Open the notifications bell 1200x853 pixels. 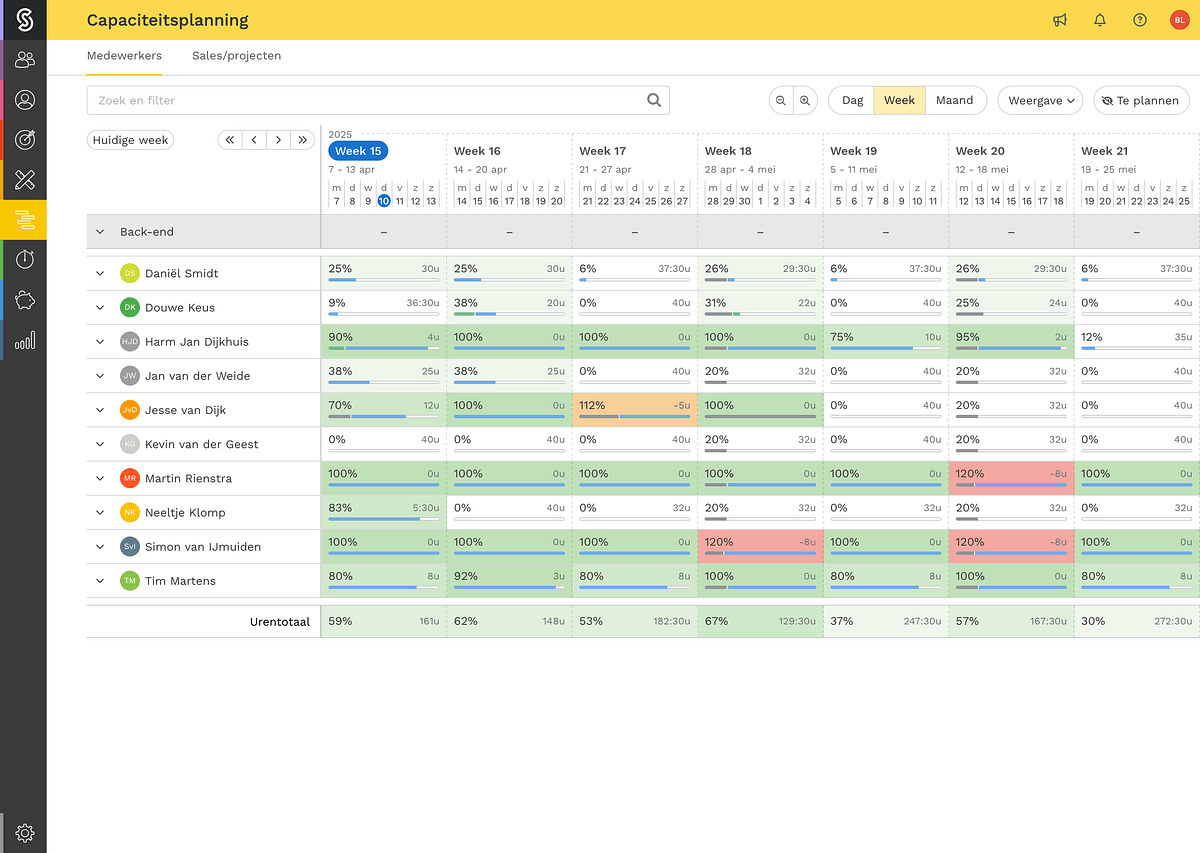tap(1100, 20)
